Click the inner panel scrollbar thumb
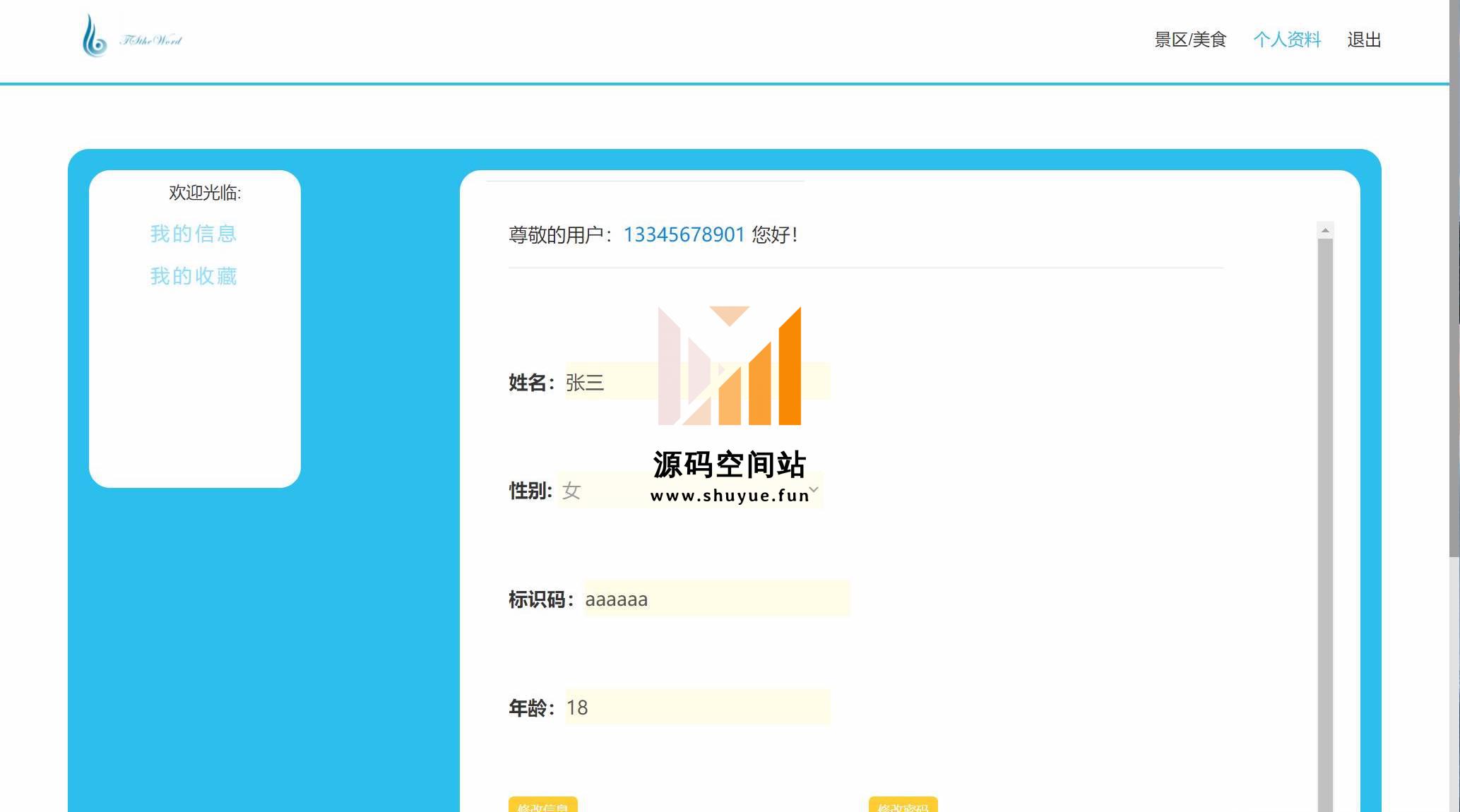The width and height of the screenshot is (1460, 812). pos(1325,525)
